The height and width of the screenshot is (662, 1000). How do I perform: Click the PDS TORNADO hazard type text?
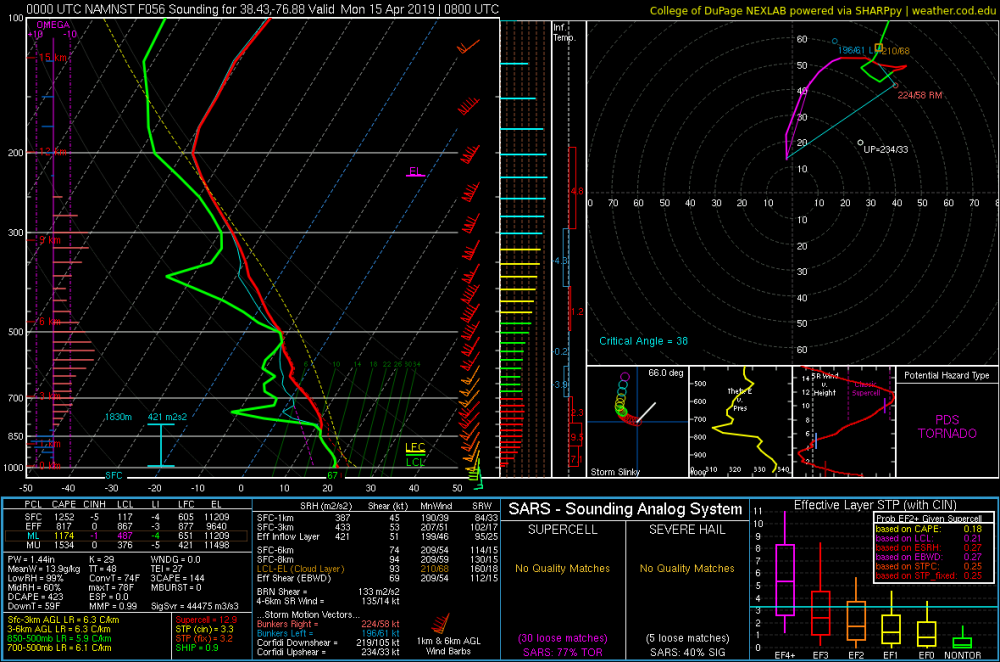pos(947,427)
